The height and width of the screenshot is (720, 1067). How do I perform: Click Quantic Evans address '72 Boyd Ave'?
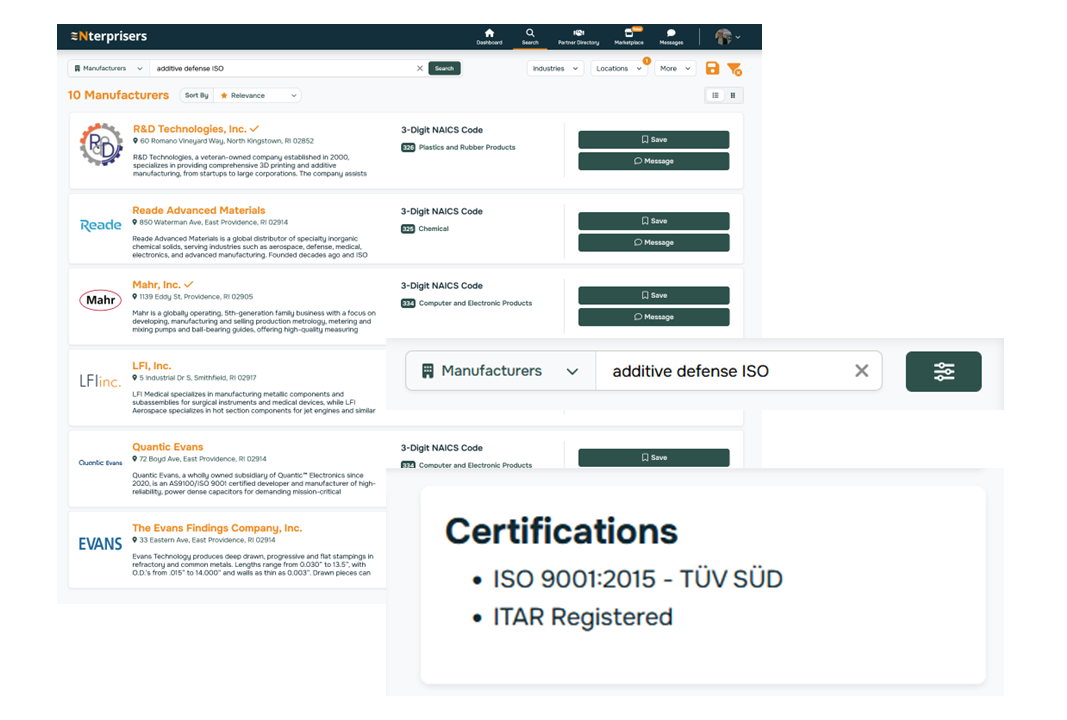[199, 459]
